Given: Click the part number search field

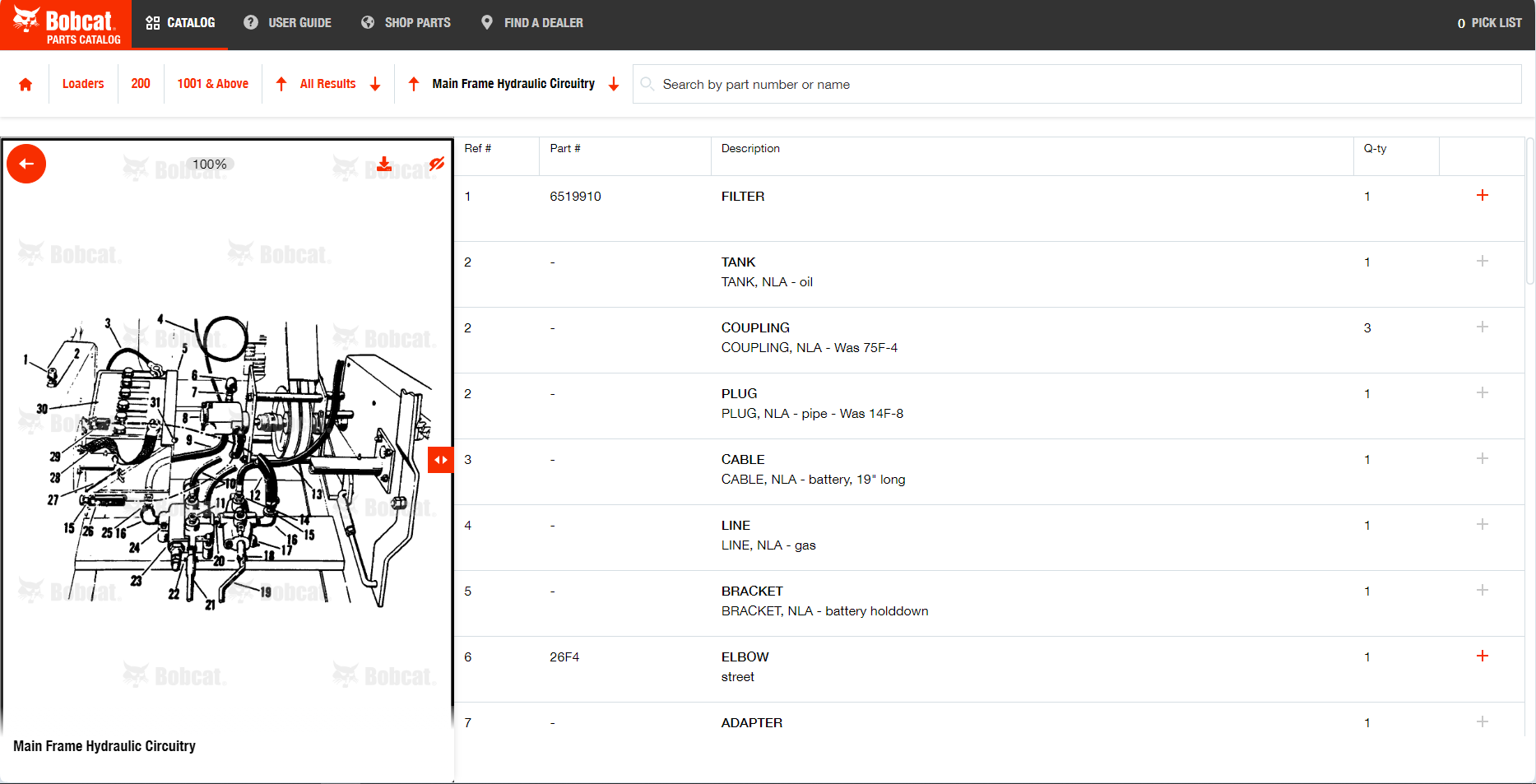Looking at the screenshot, I should point(1078,84).
